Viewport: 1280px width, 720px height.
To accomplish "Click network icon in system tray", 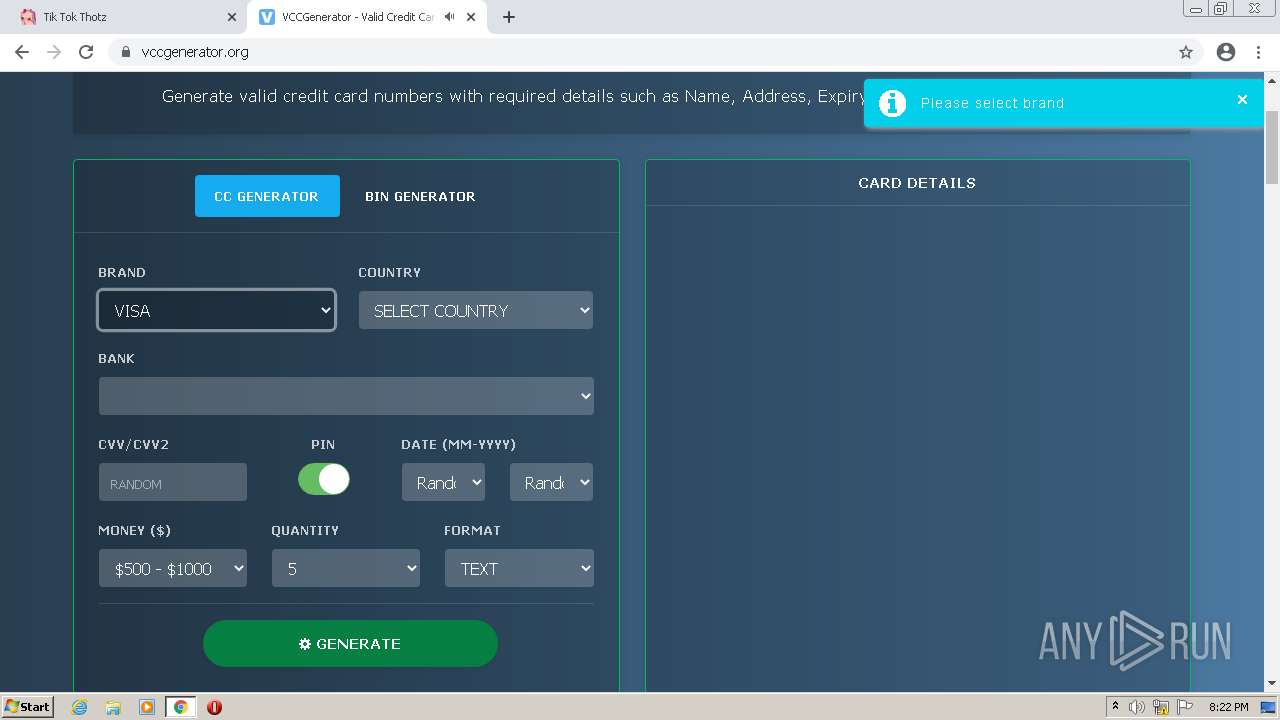I will tap(1161, 707).
